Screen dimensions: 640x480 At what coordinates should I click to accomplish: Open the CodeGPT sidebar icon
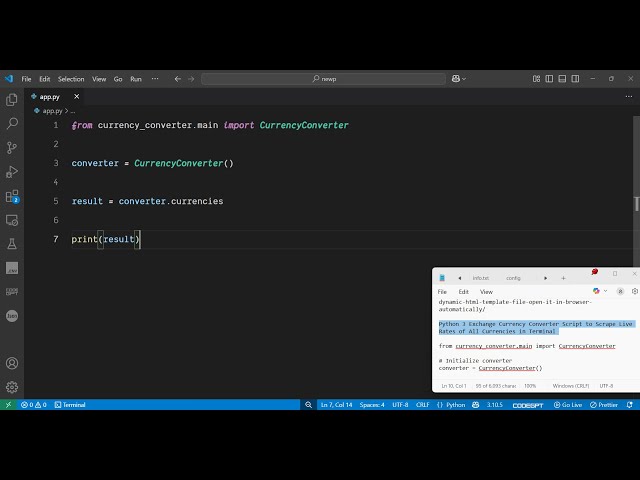click(12, 292)
